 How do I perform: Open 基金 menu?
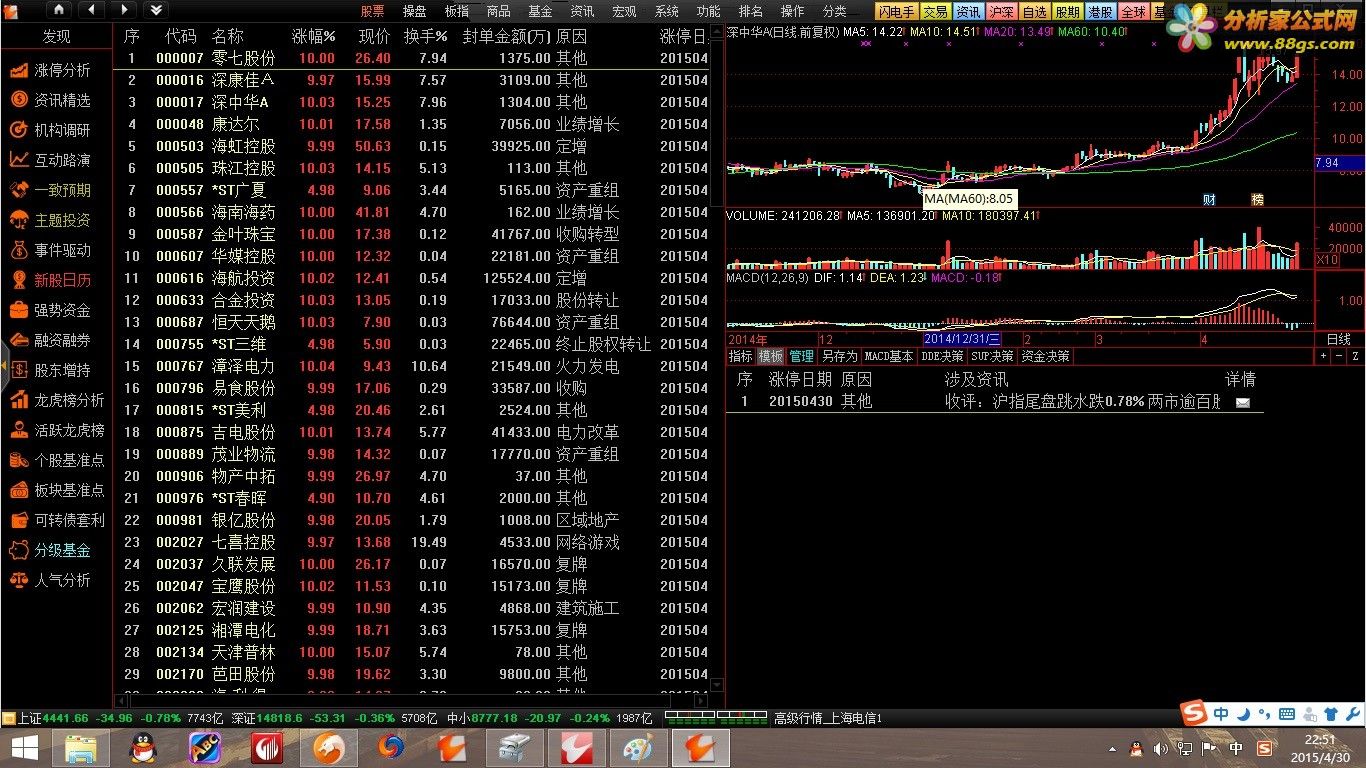click(x=540, y=11)
